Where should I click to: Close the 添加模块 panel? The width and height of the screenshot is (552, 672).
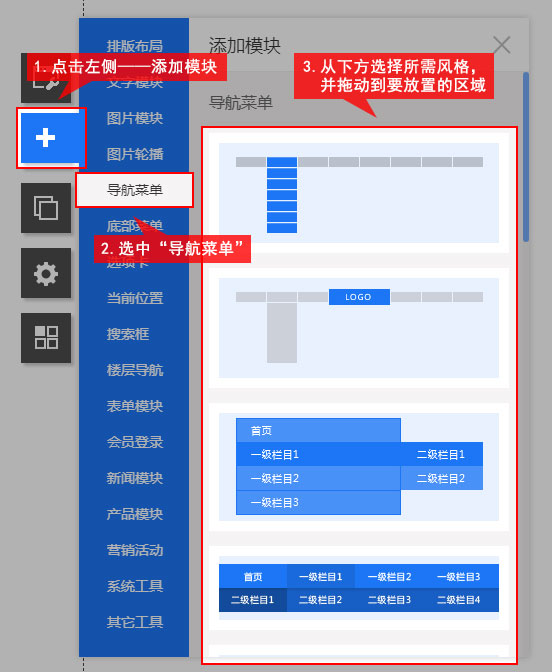(501, 45)
